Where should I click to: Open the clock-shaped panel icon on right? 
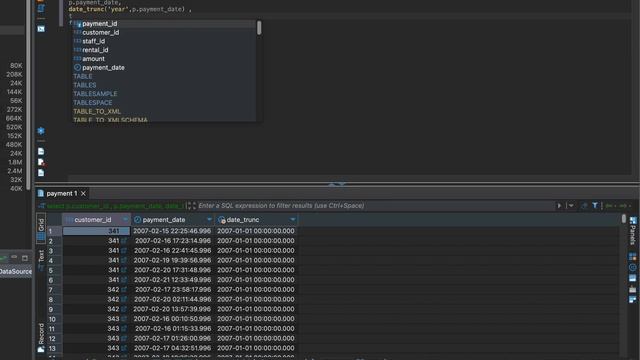[x=633, y=267]
